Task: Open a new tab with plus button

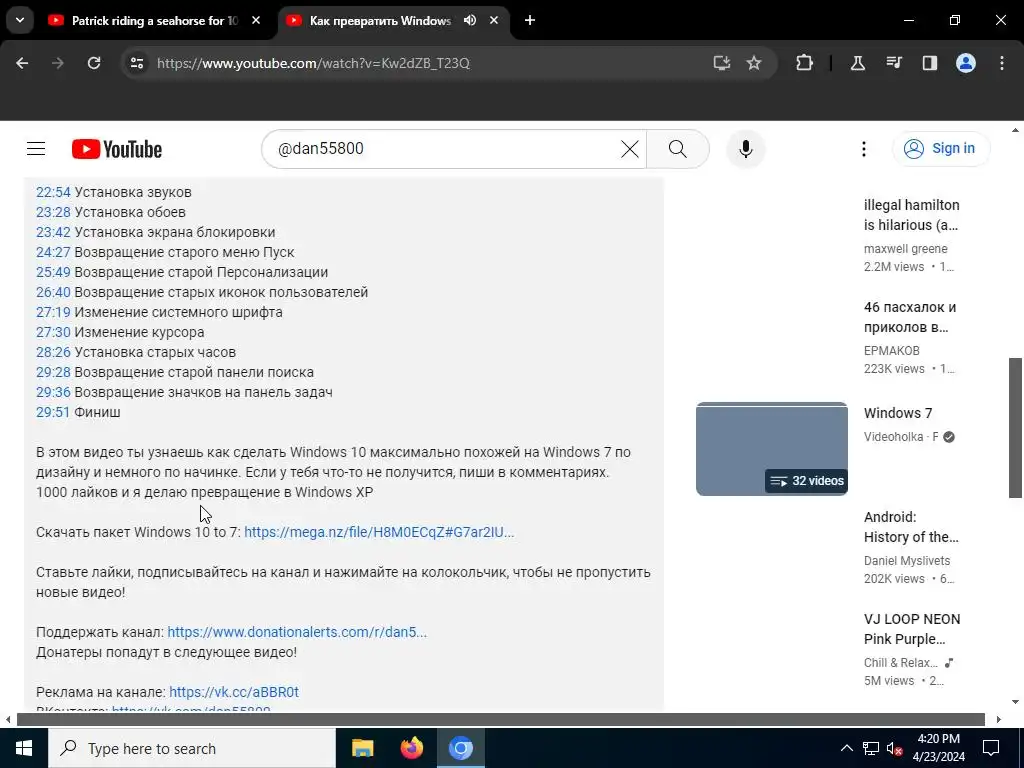Action: click(530, 20)
